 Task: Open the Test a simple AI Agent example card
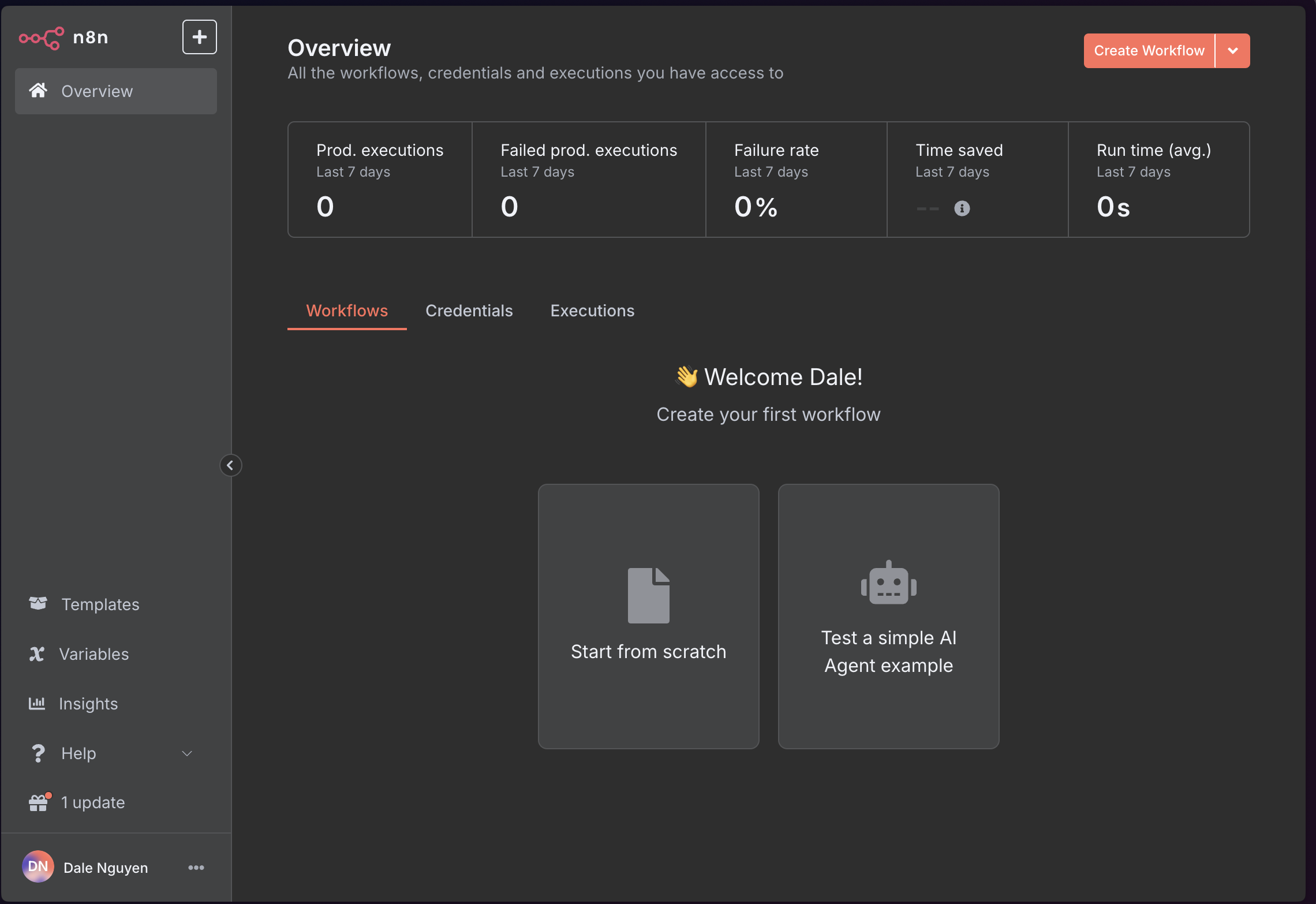coord(888,616)
